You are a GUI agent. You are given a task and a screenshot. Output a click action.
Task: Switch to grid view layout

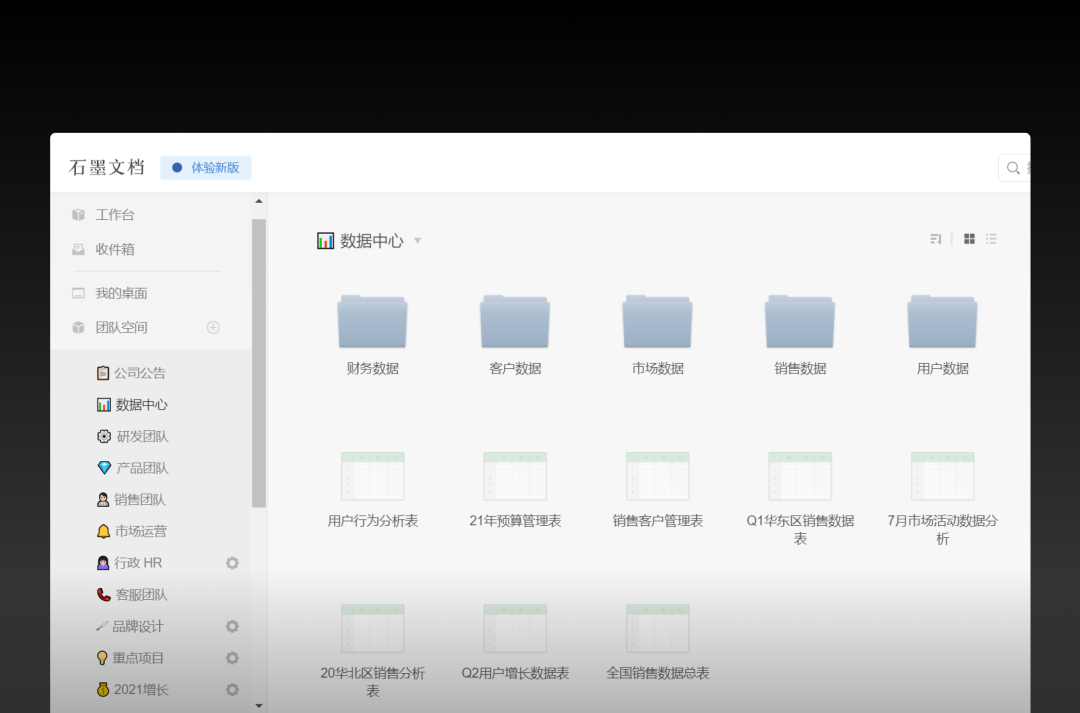point(968,239)
